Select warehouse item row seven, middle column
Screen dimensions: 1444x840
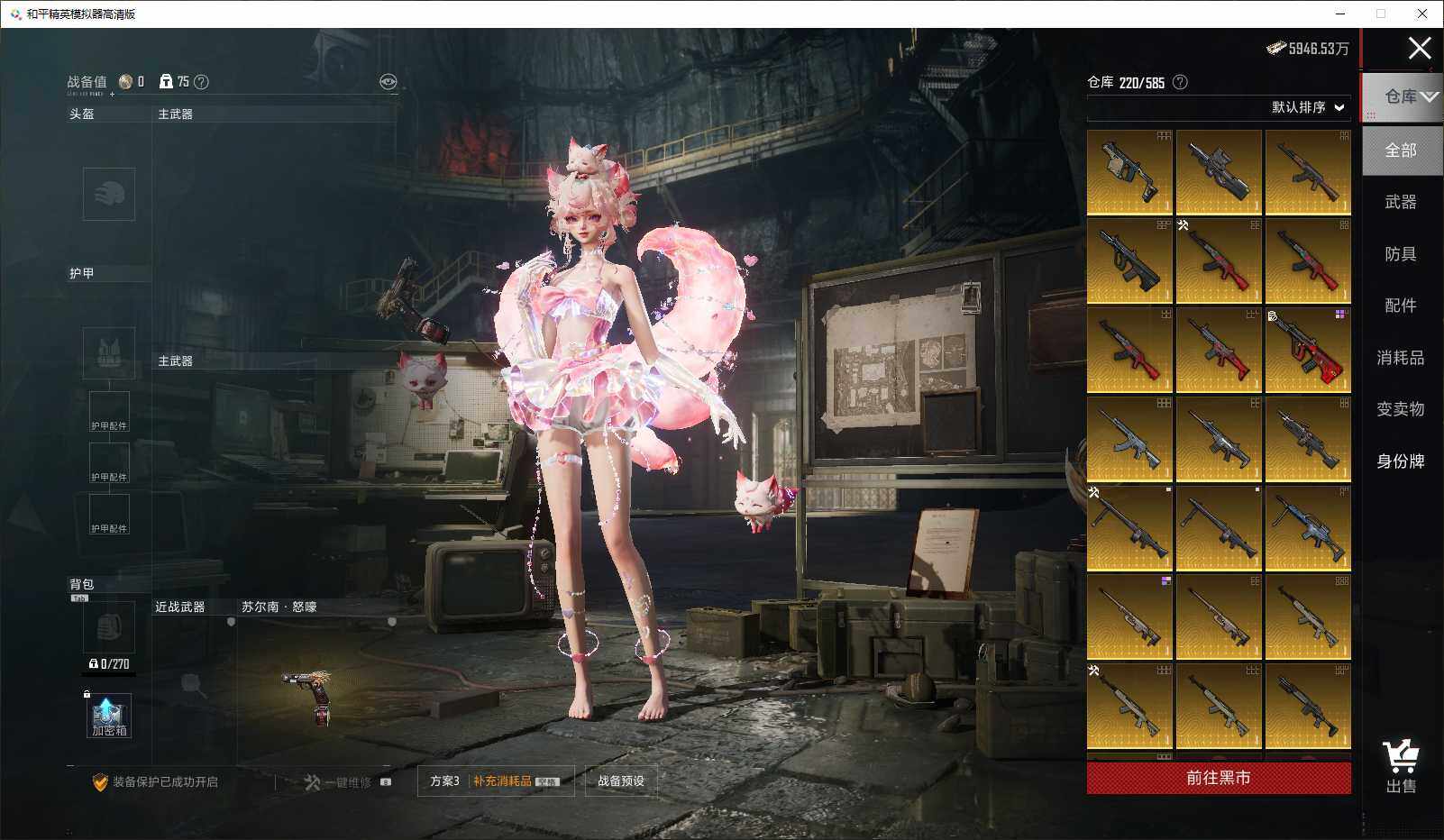coord(1219,707)
